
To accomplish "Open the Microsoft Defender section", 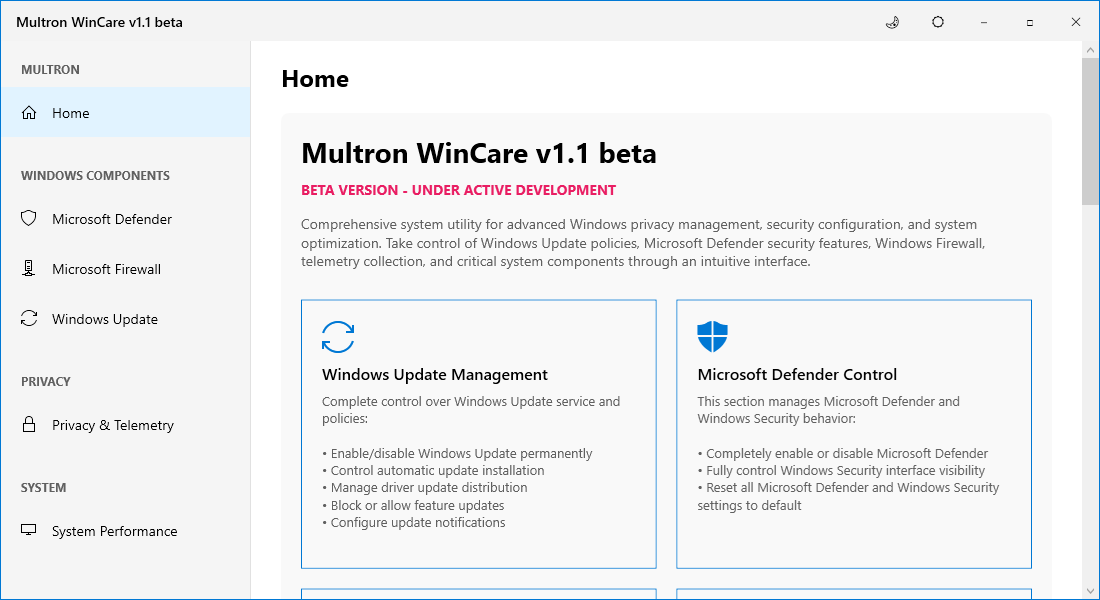I will tap(126, 219).
